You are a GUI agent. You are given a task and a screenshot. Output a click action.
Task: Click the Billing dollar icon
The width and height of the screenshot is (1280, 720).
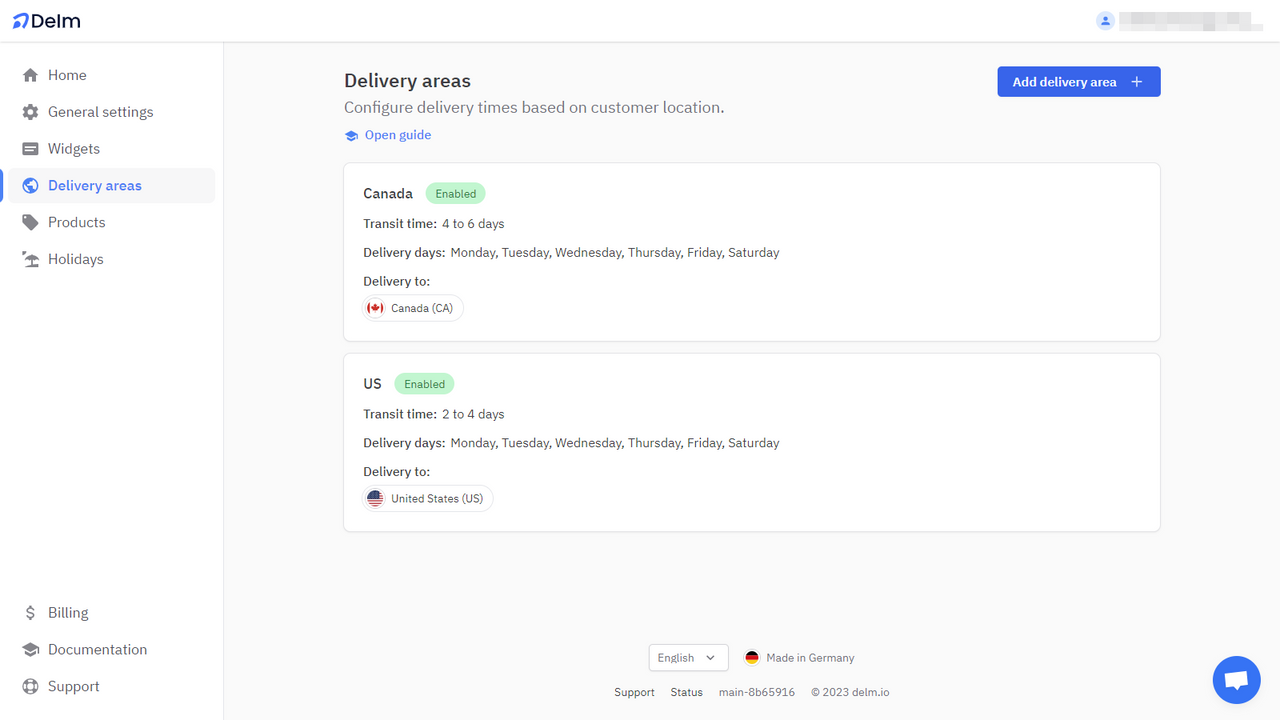click(x=31, y=612)
